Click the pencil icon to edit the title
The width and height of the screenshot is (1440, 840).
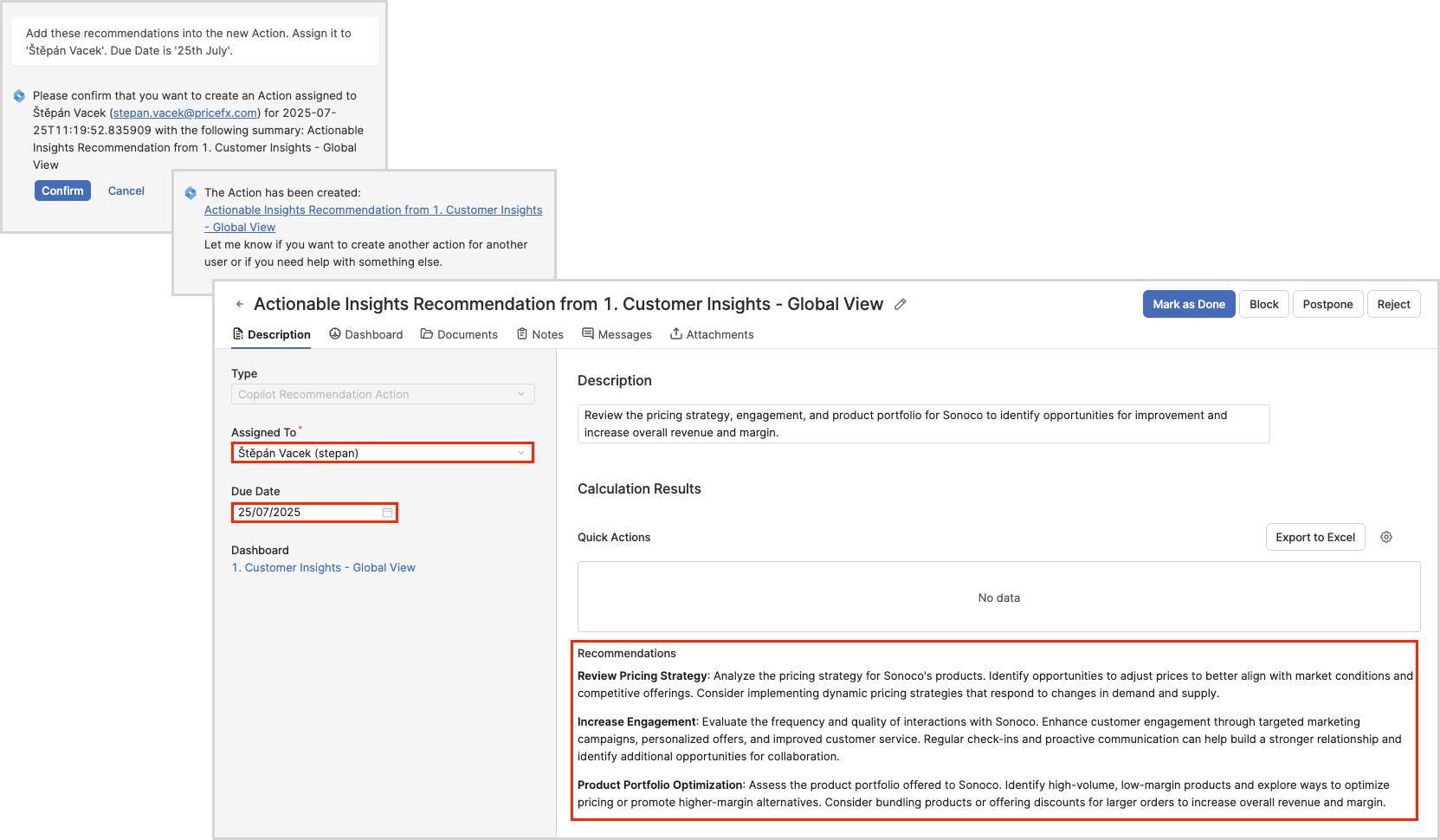(901, 305)
